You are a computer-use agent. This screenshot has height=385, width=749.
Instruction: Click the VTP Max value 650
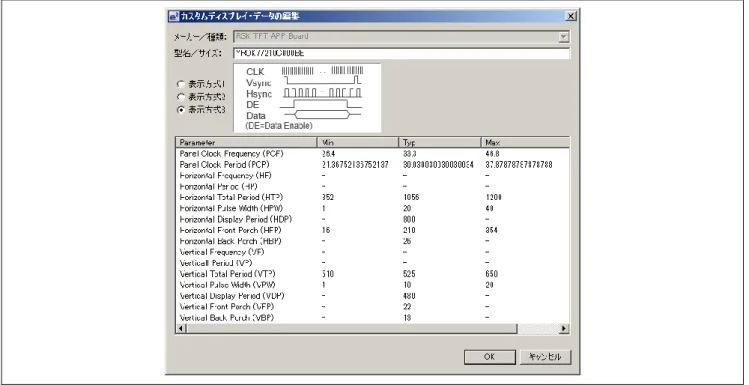[492, 274]
